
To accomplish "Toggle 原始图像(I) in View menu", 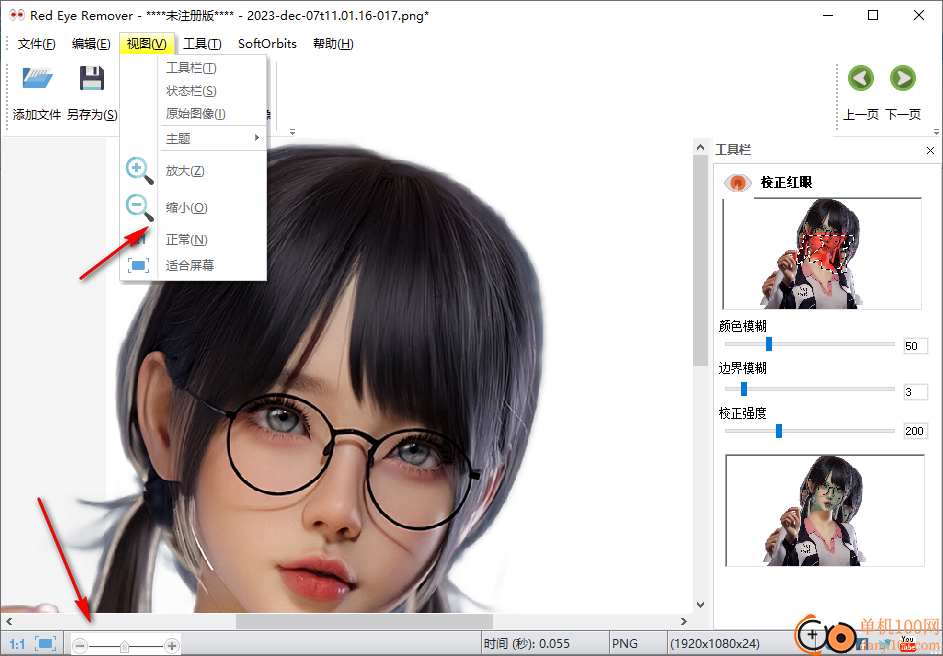I will click(x=194, y=114).
